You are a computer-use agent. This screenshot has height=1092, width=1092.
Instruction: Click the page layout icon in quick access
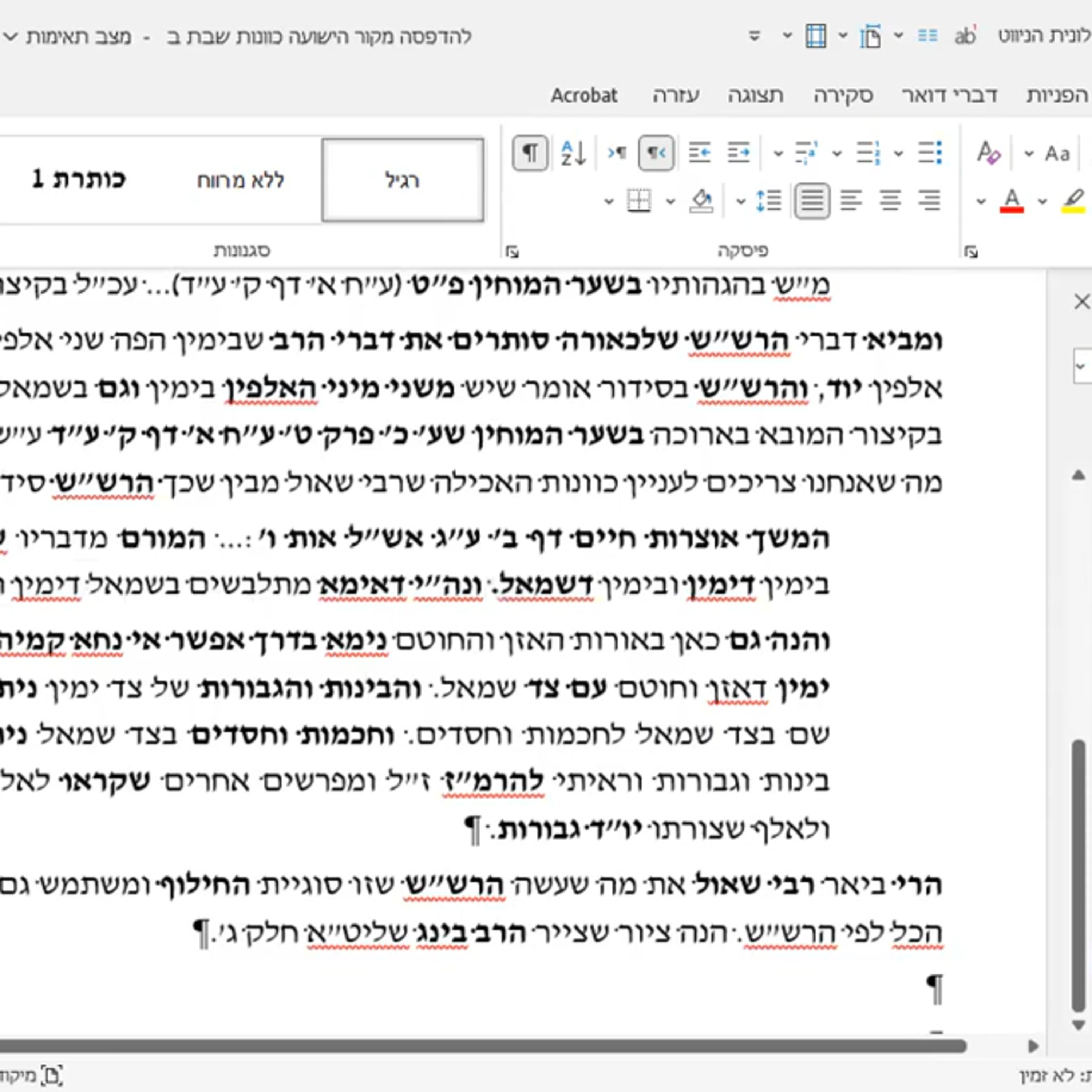[870, 36]
